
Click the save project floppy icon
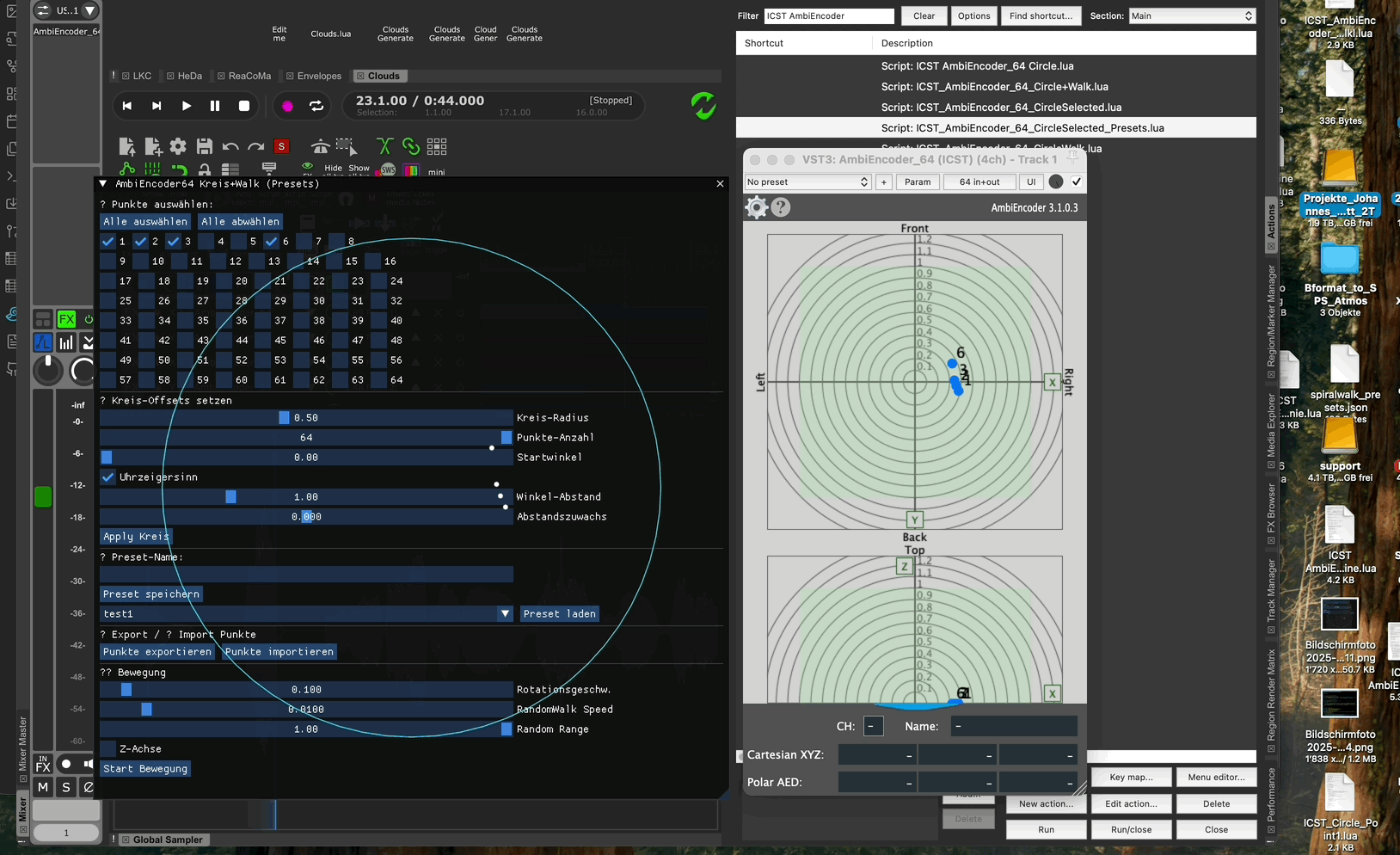204,146
